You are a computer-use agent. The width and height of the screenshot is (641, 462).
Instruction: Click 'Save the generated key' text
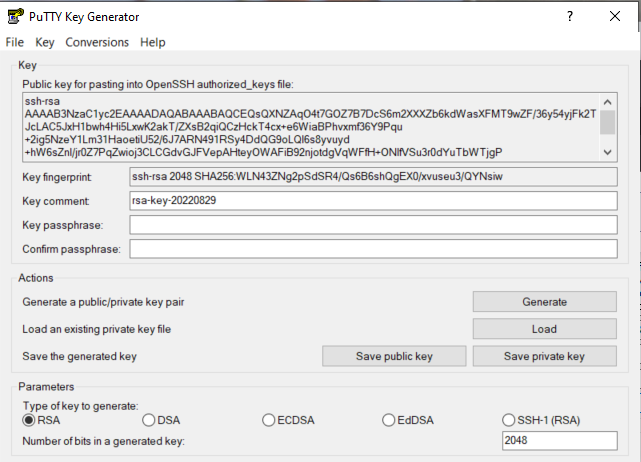tap(79, 357)
